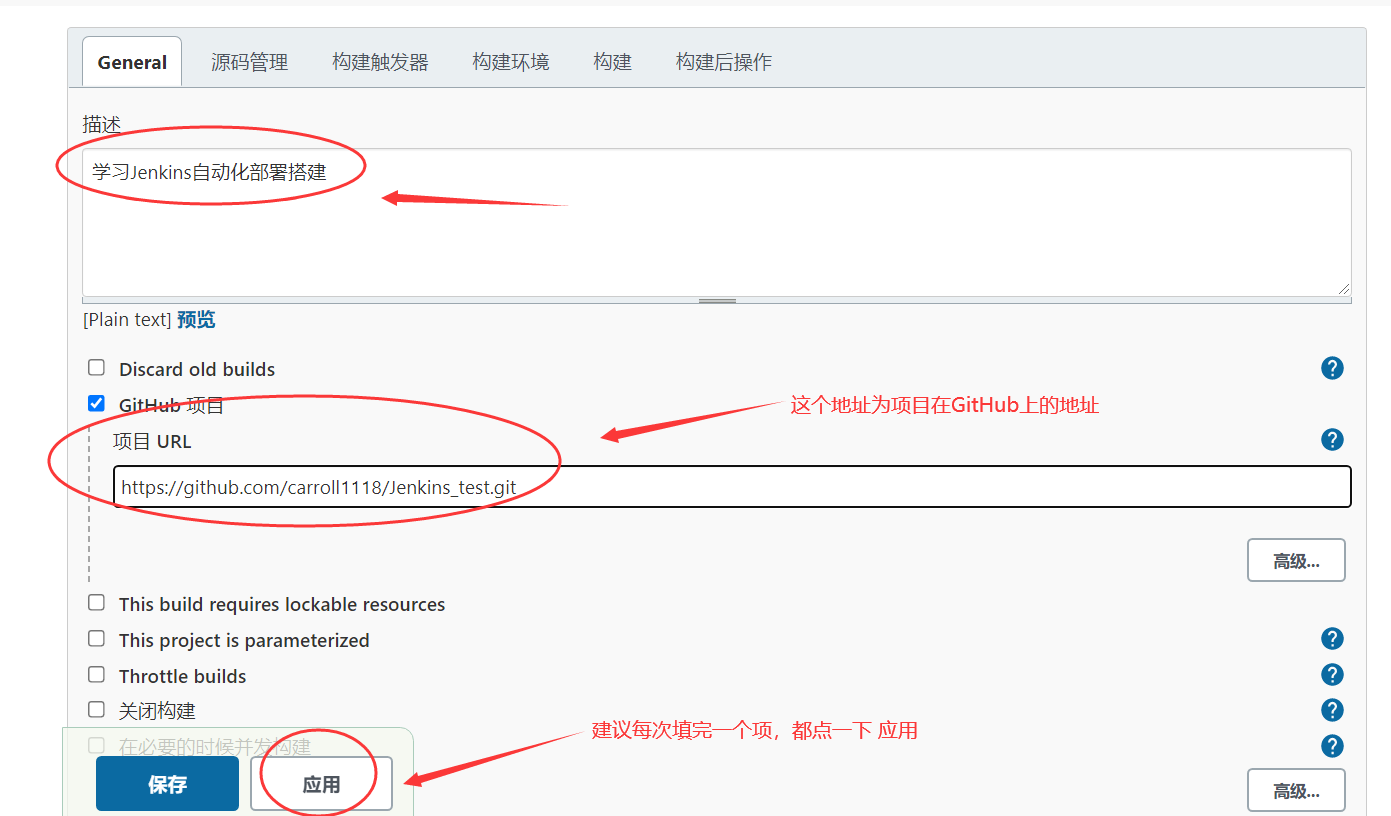Open the 预览 link under description
Screen dimensions: 1391x816
point(196,320)
